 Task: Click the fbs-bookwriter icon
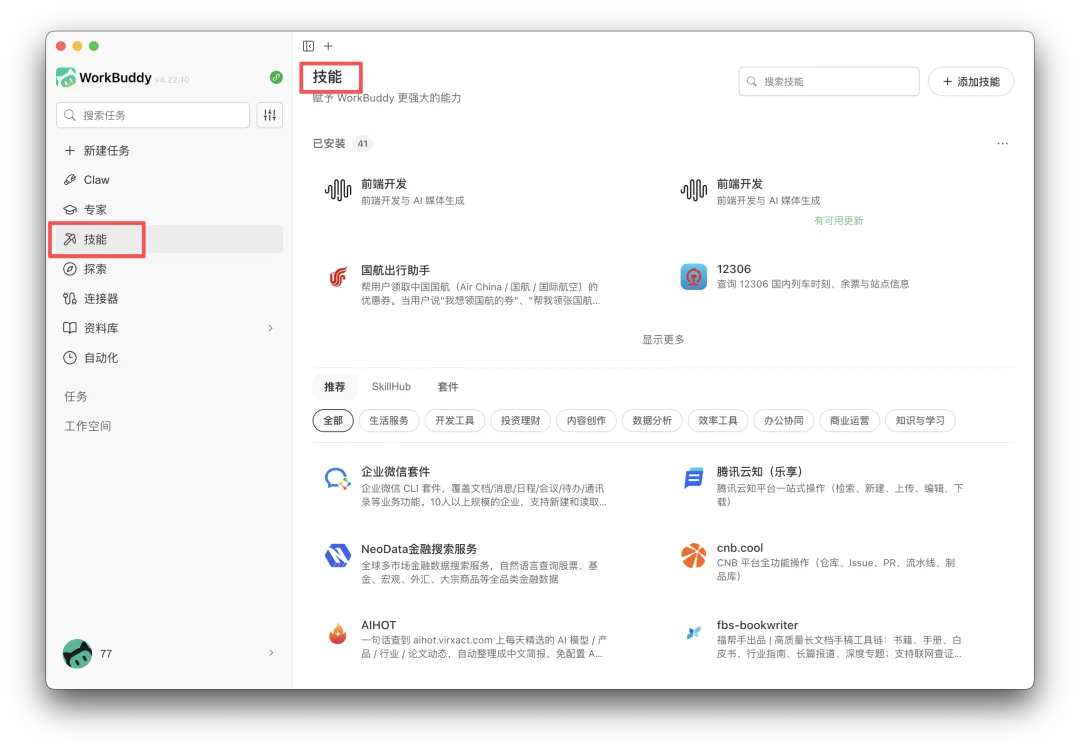[x=694, y=632]
